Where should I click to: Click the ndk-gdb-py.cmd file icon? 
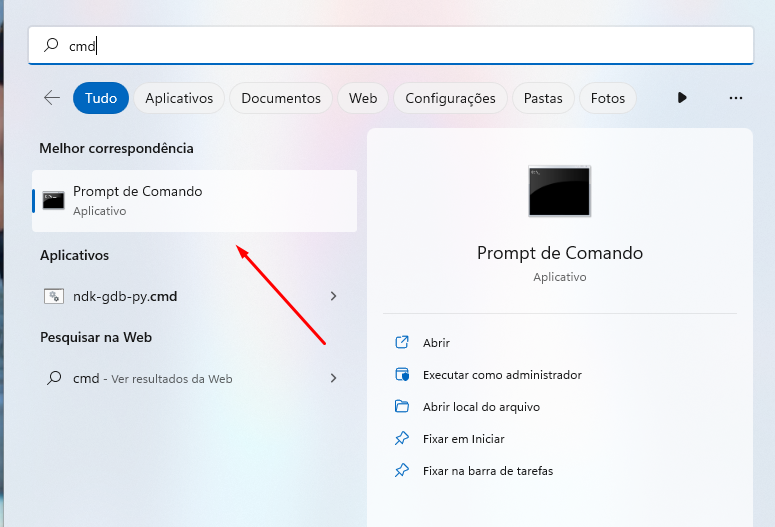tap(53, 296)
